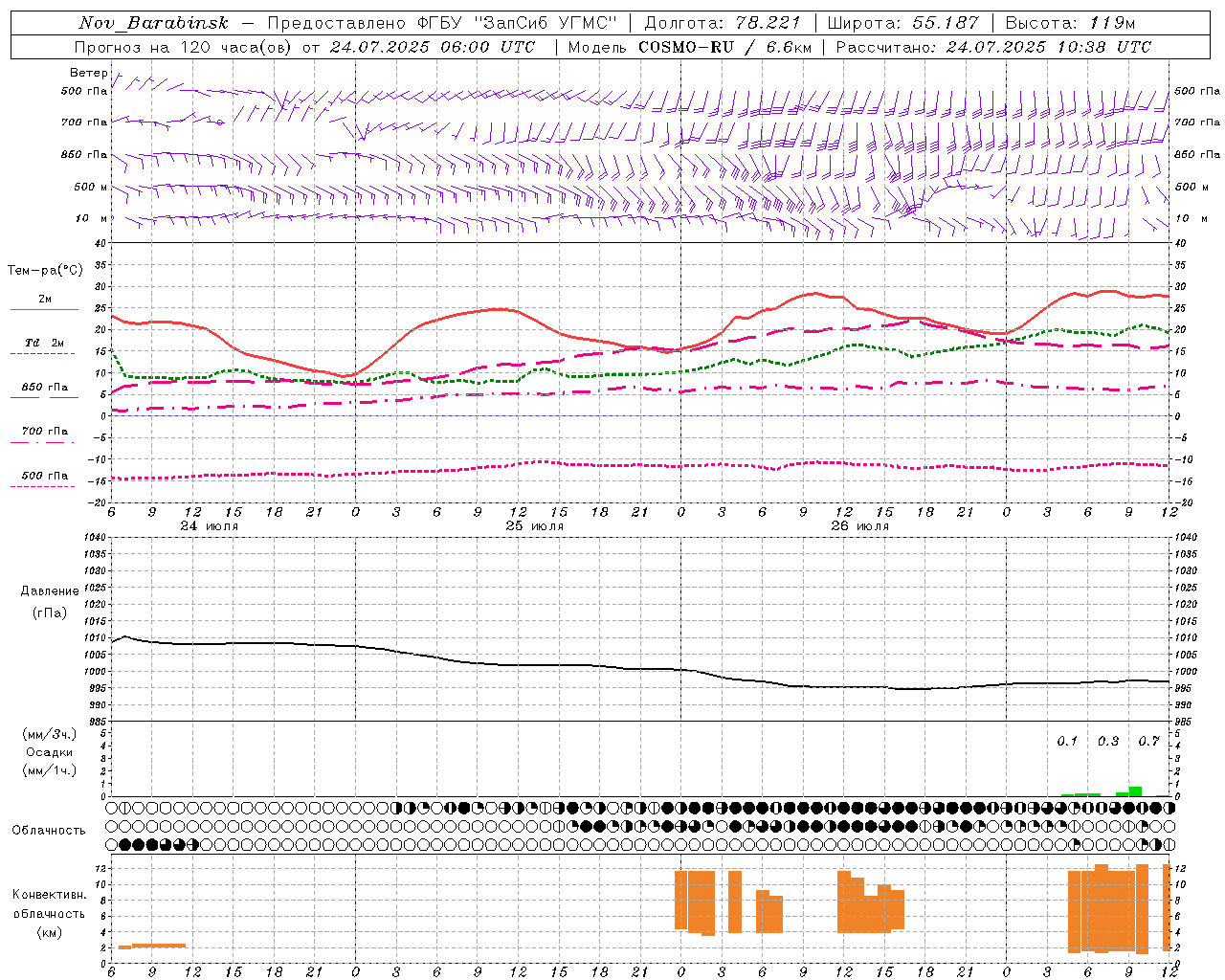
Task: Click the computed time 24.07.2025 10:38 UTC
Action: 1048,47
